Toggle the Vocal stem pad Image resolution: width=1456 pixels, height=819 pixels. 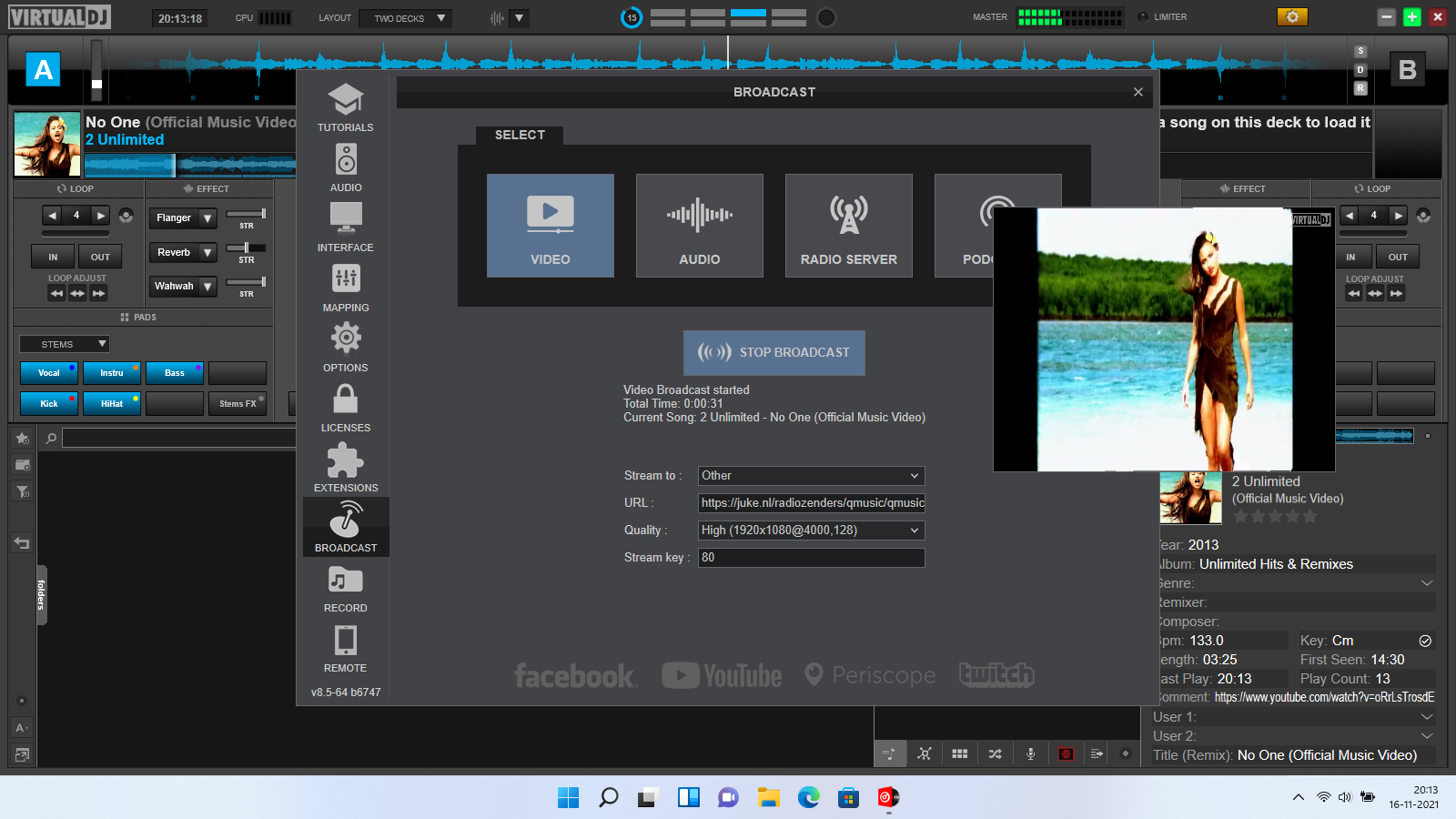click(49, 373)
